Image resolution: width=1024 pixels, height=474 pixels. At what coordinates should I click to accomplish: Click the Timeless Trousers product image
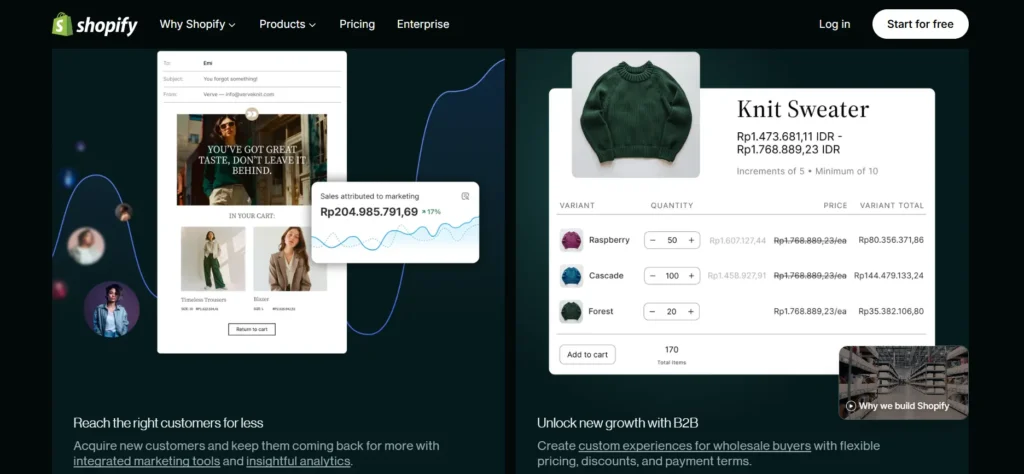[213, 259]
